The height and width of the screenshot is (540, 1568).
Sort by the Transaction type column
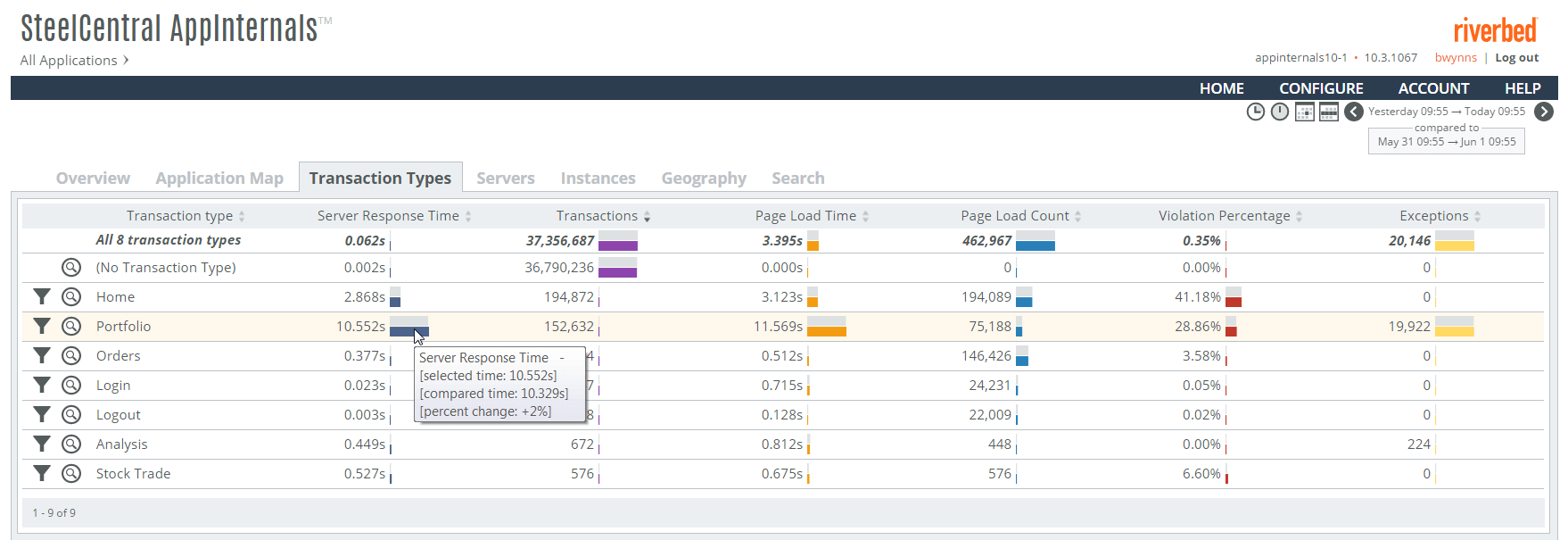point(186,216)
